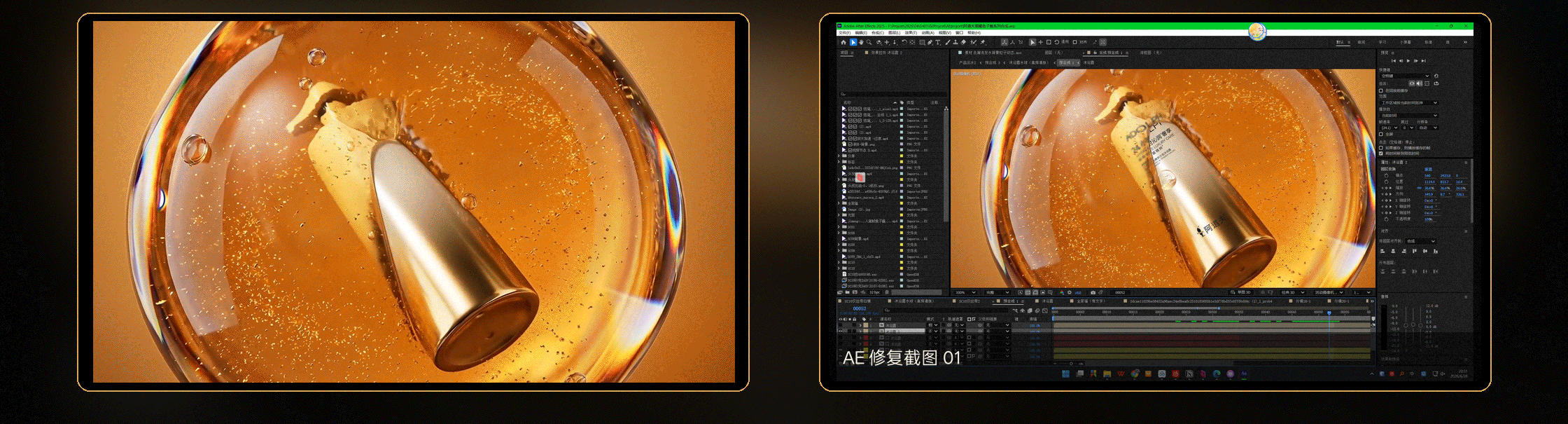Viewport: 1568px width, 424px height.
Task: Click the Play button in Preview panel
Action: pyautogui.click(x=1408, y=61)
